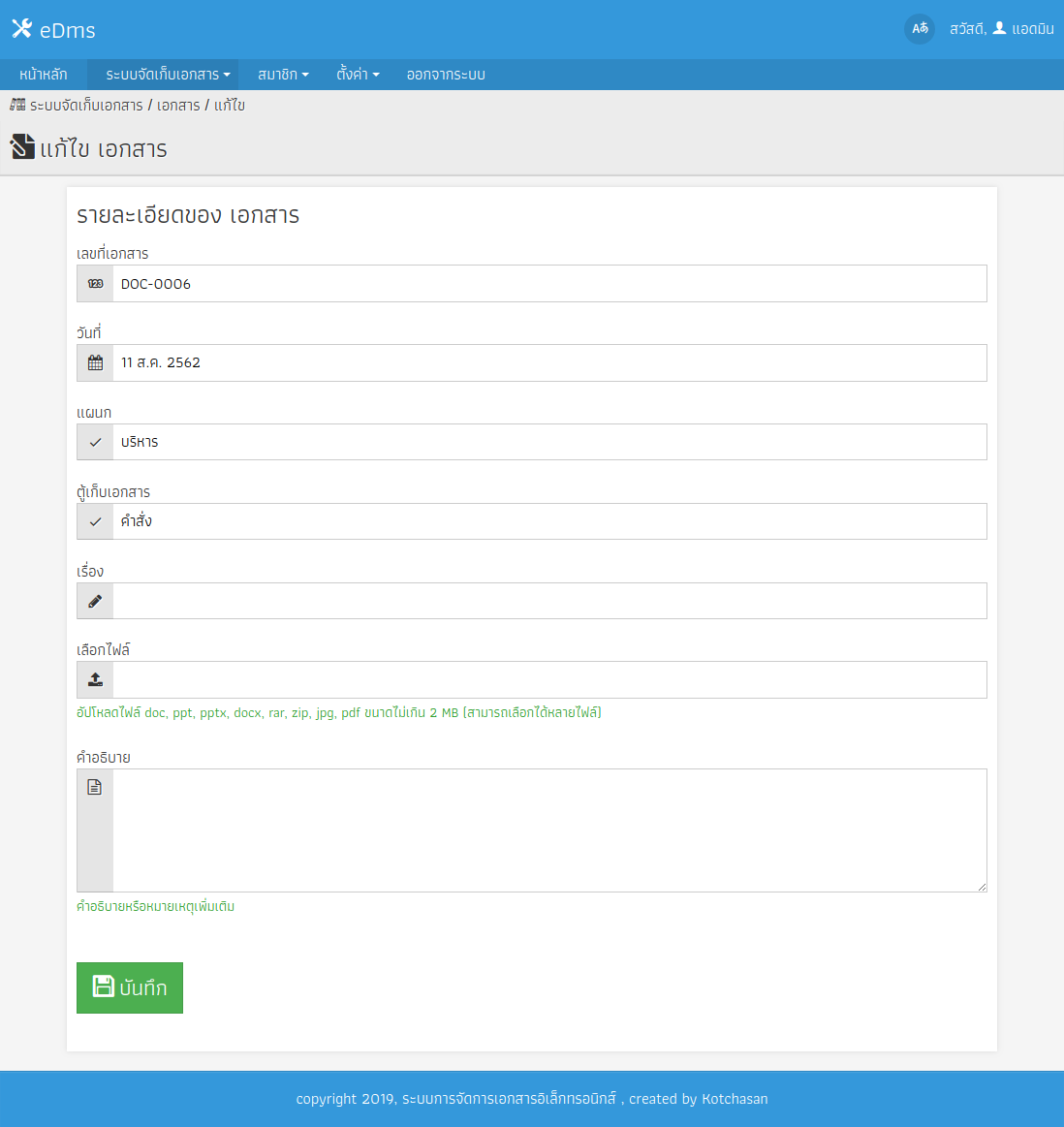Viewport: 1064px width, 1127px height.
Task: Click the คำอธิบาย description text area
Action: click(548, 830)
